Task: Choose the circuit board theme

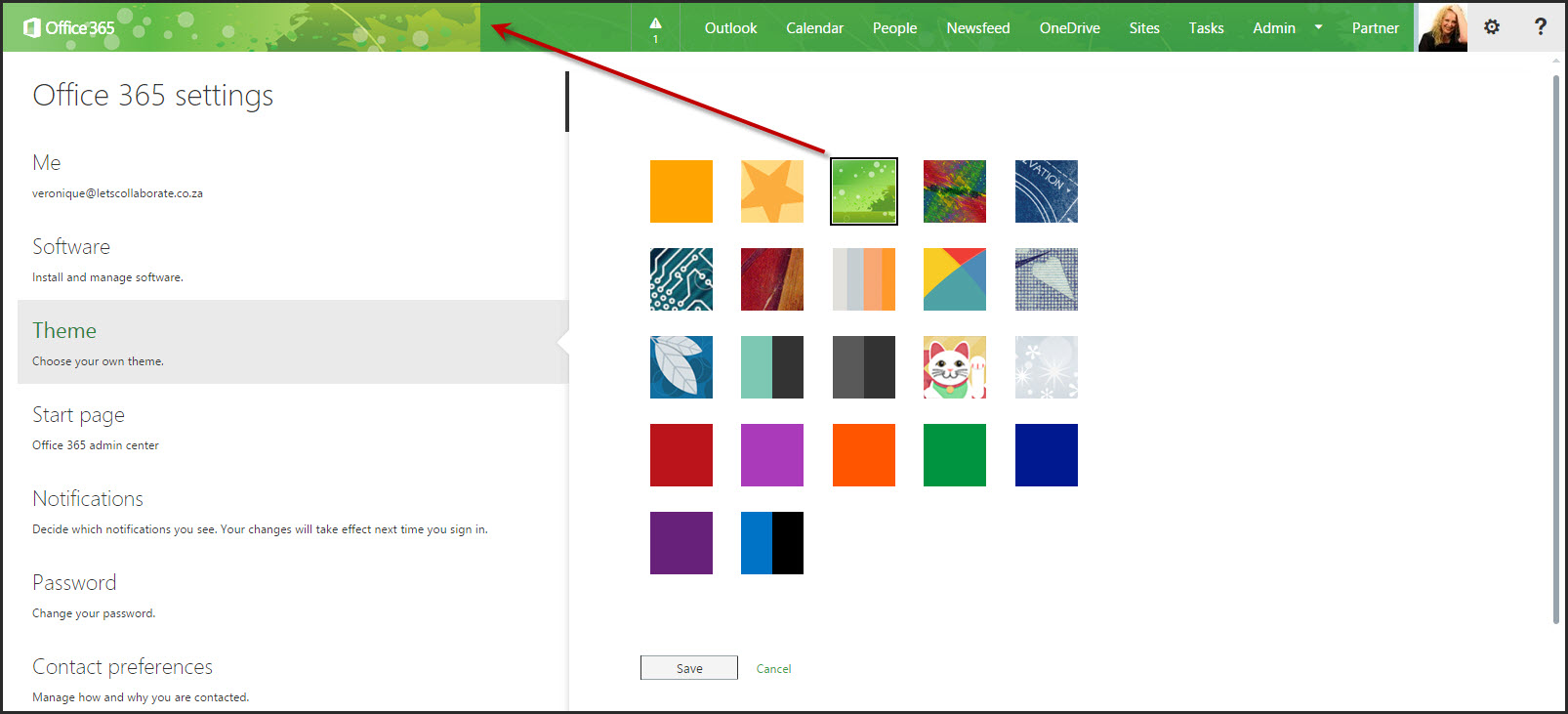Action: click(x=681, y=279)
